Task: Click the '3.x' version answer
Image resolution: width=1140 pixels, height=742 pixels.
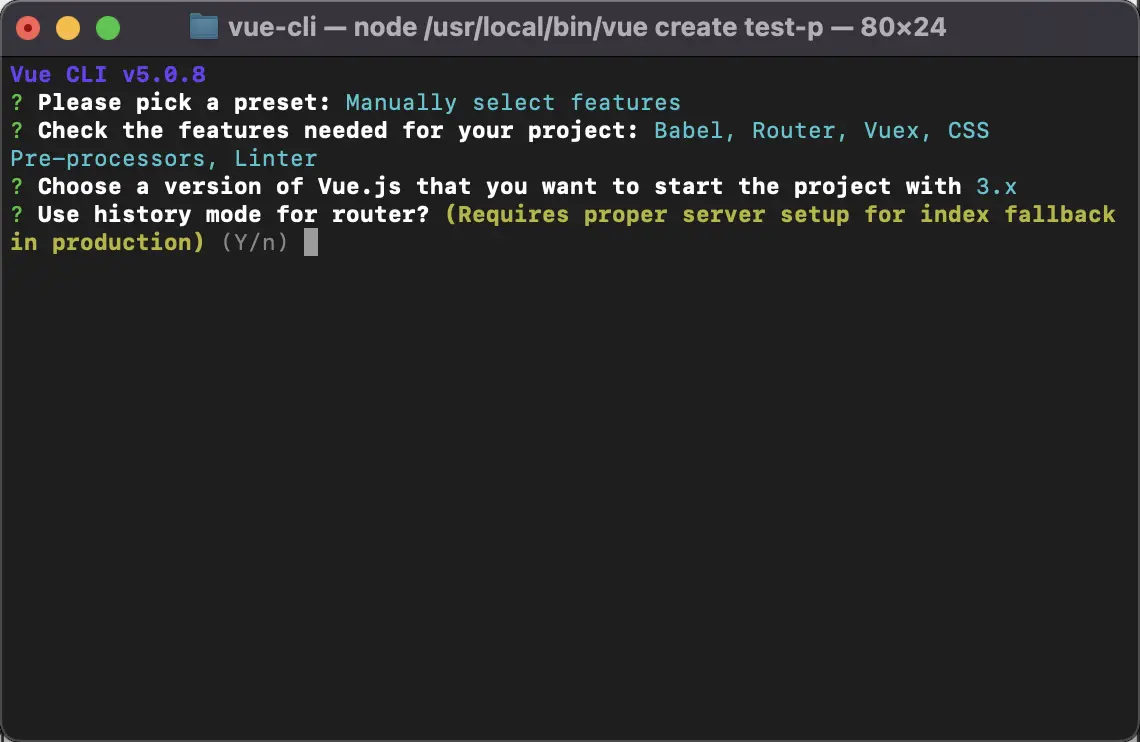Action: pos(997,187)
